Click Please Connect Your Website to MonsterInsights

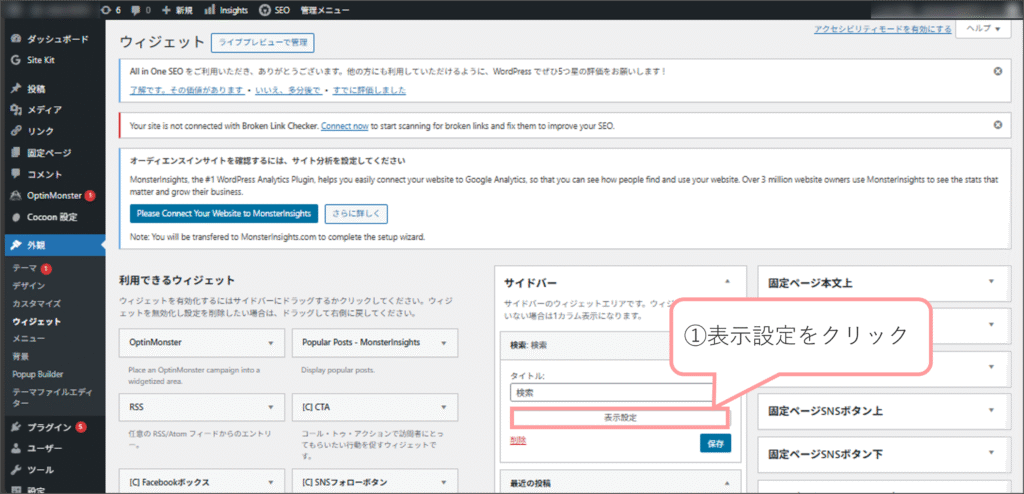click(225, 213)
